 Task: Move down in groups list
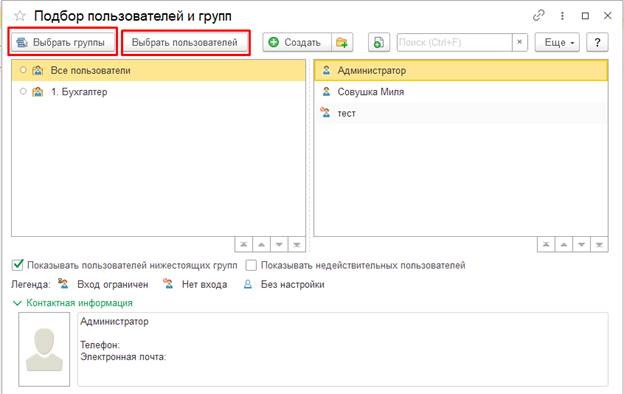point(279,244)
